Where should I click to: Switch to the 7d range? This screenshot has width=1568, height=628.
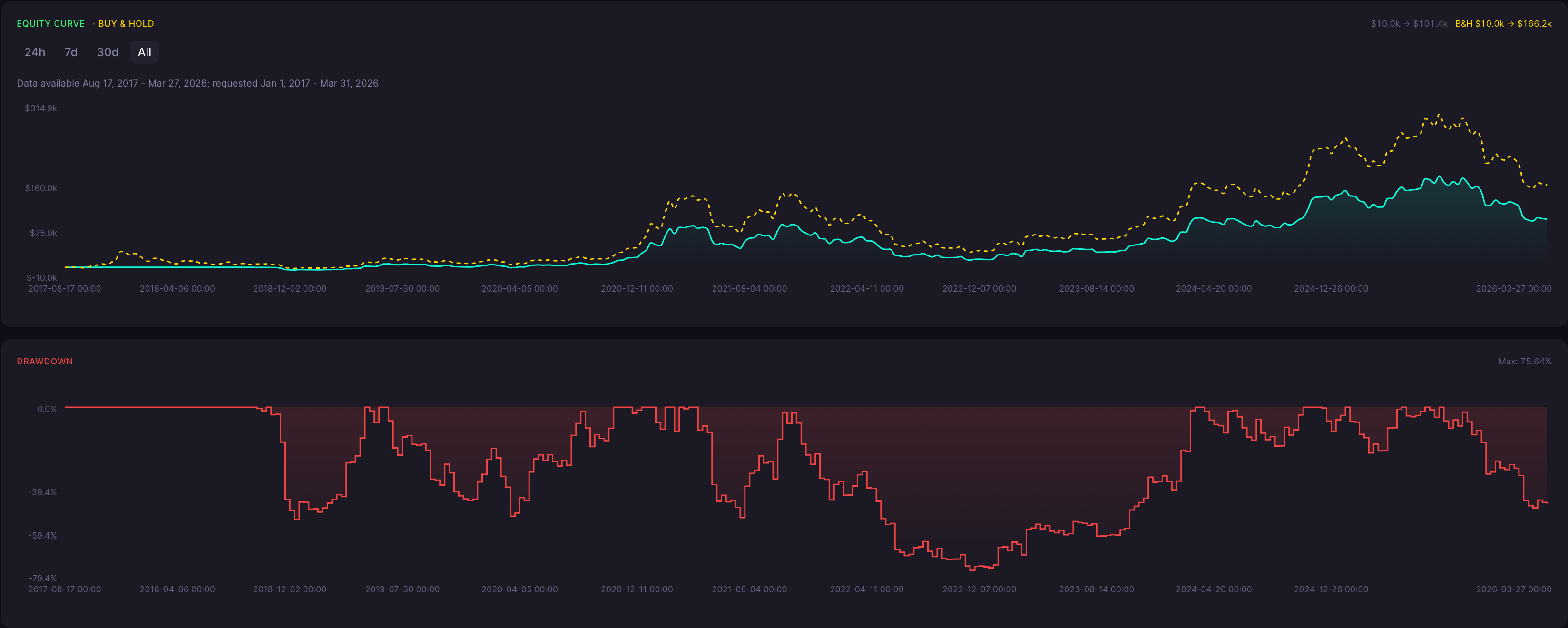click(70, 52)
